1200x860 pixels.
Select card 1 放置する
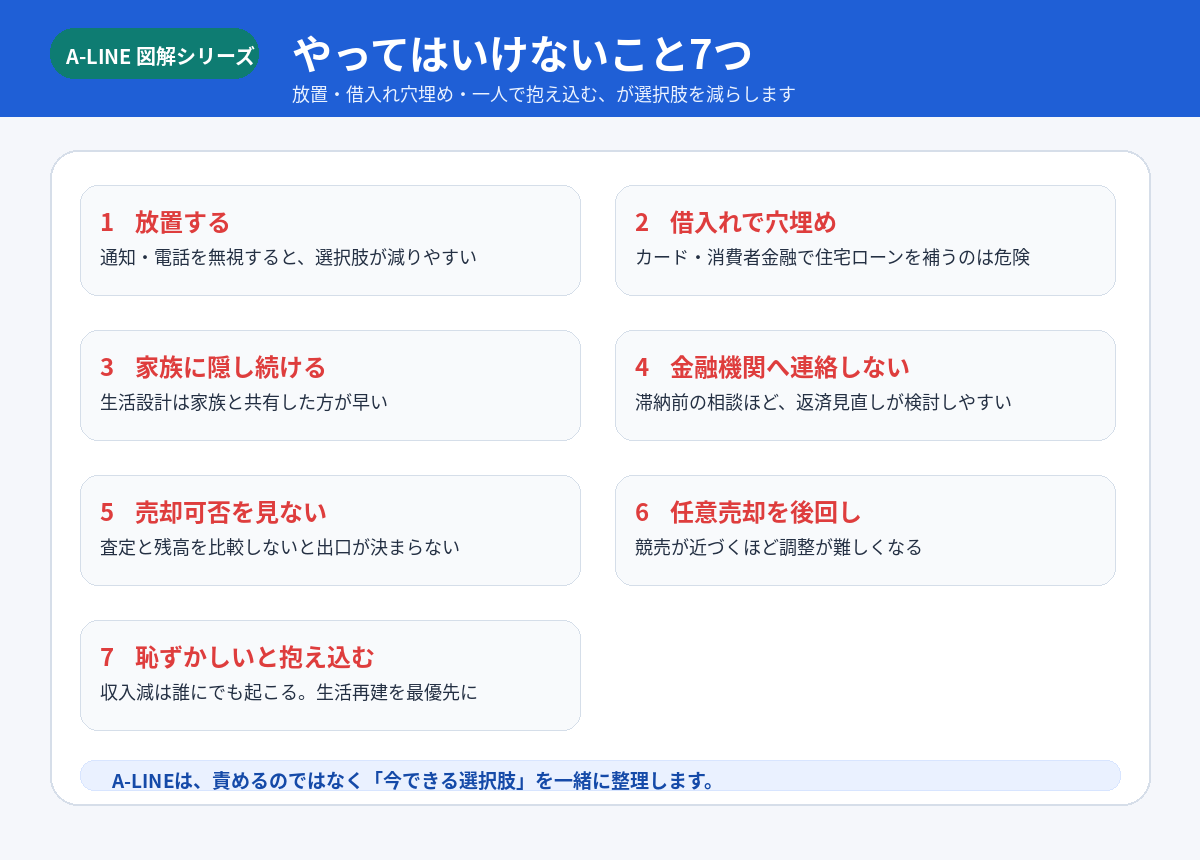(330, 240)
